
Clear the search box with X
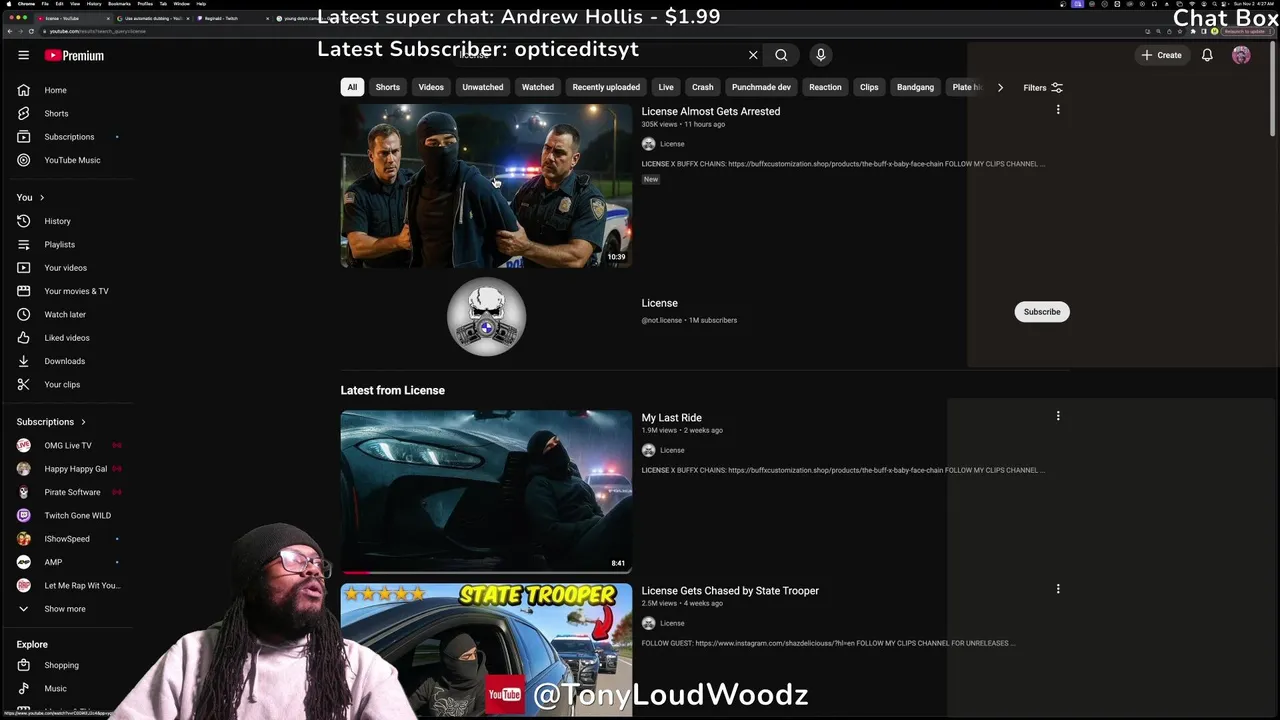[x=753, y=55]
